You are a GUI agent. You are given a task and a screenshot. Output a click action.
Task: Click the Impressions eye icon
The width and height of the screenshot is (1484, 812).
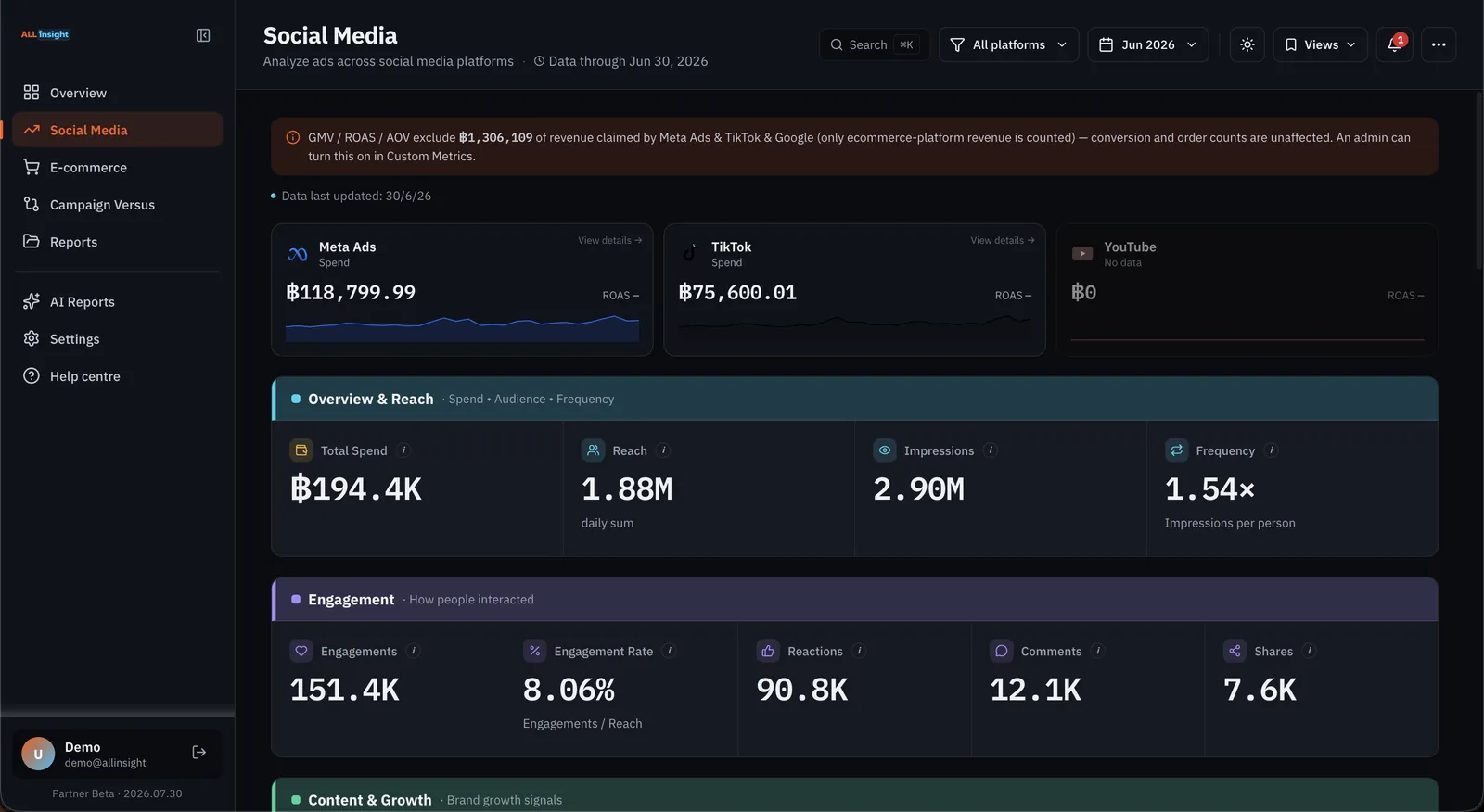pyautogui.click(x=885, y=450)
